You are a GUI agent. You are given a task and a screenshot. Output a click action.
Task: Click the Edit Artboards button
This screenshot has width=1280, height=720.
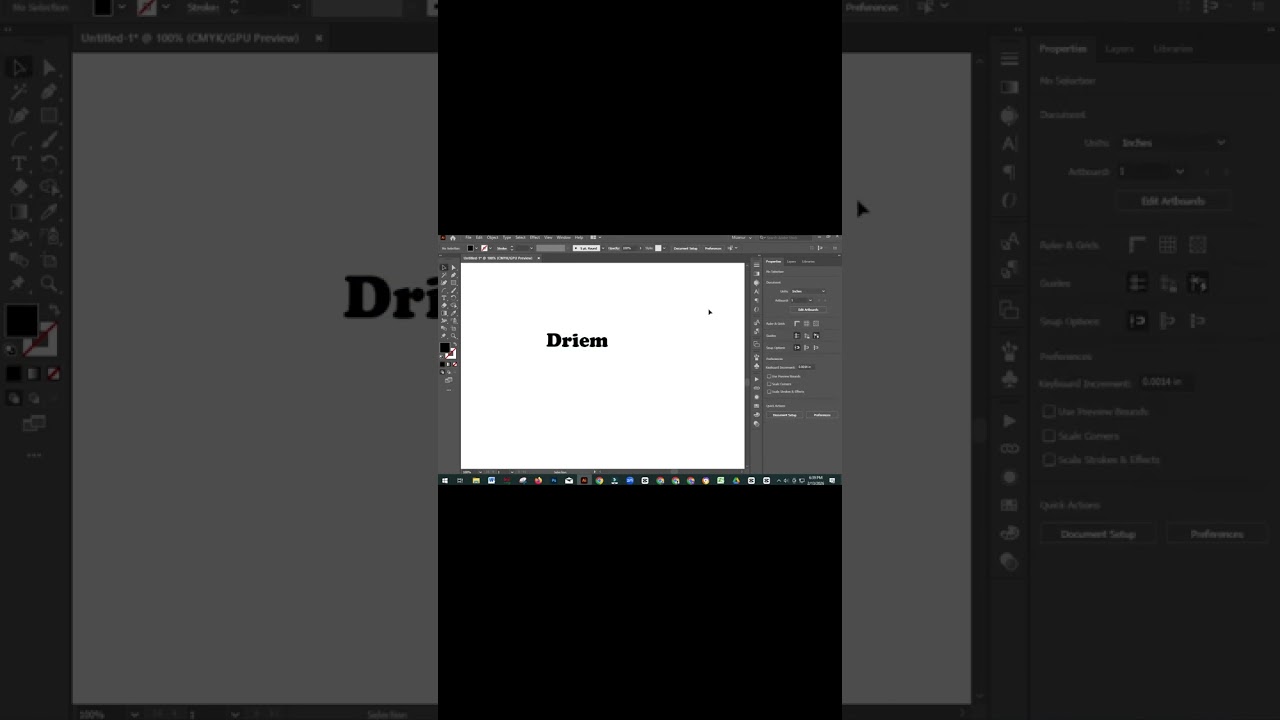pyautogui.click(x=808, y=309)
